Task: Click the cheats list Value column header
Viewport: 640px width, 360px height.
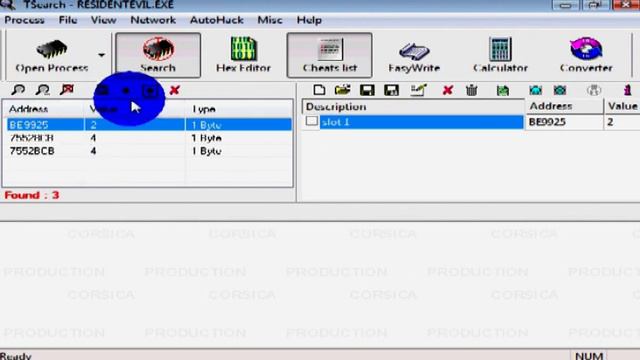Action: [622, 106]
